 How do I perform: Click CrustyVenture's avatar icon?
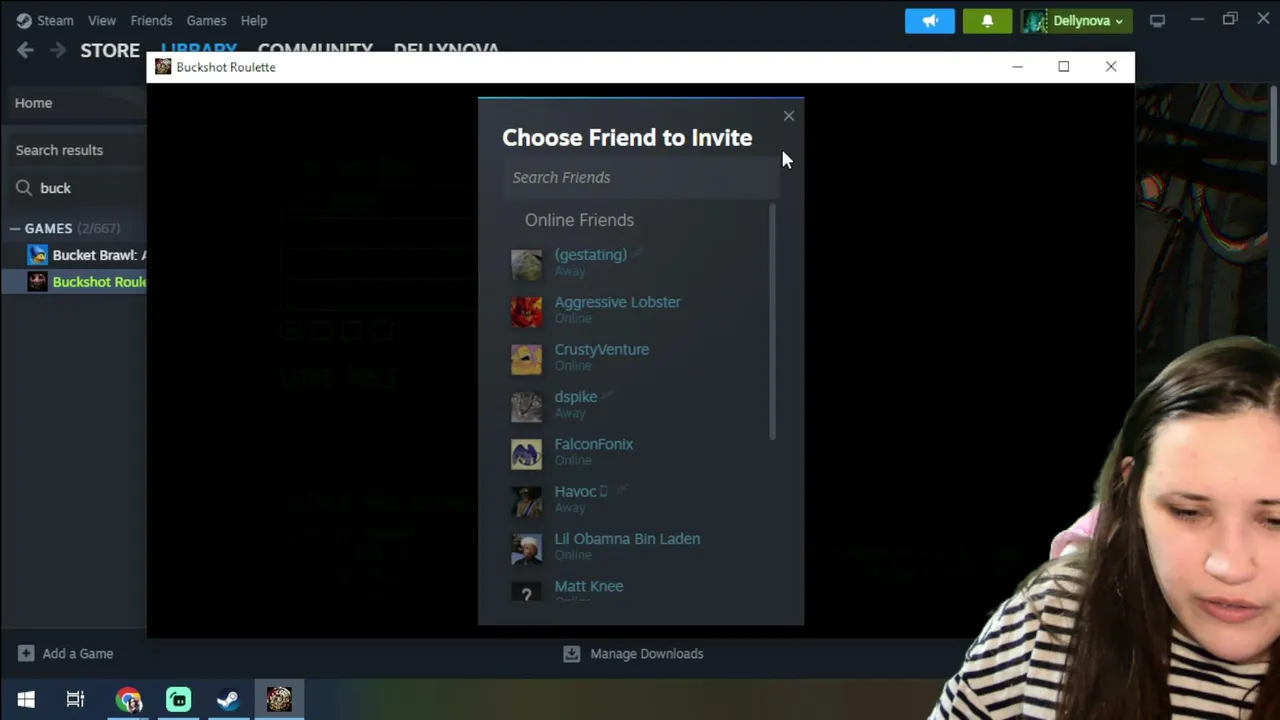tap(526, 359)
